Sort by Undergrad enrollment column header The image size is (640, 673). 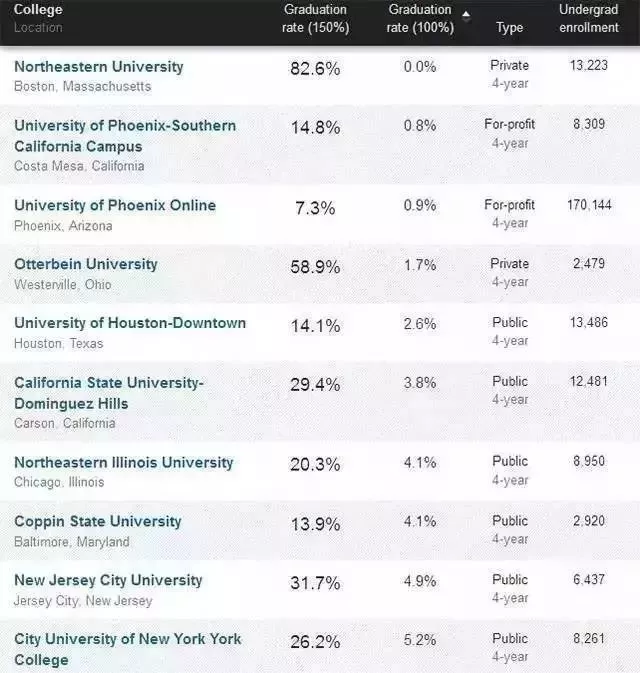pos(589,18)
